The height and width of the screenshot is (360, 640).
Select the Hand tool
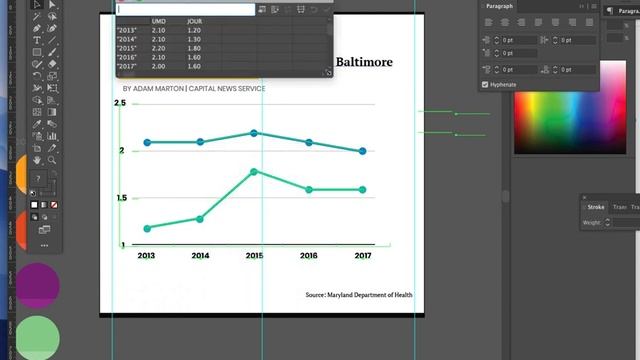tap(37, 160)
